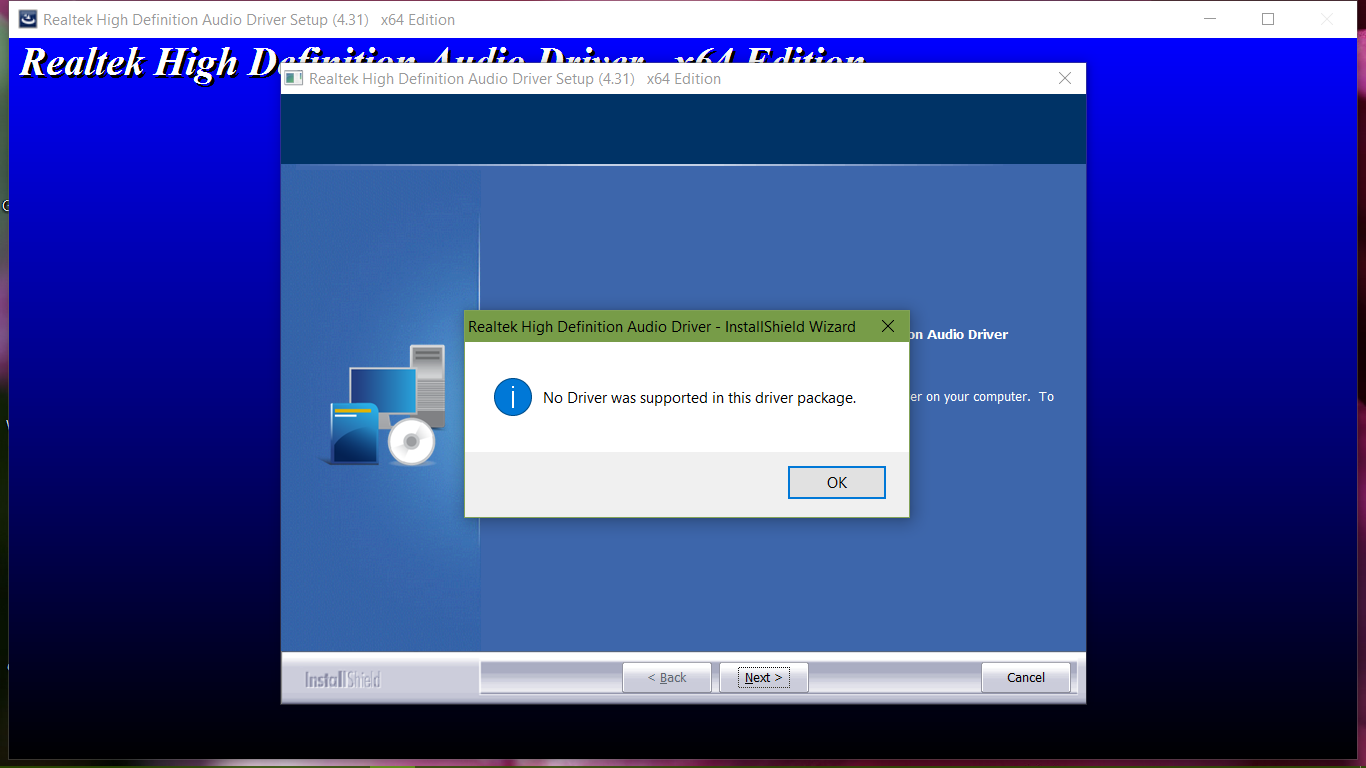Click the < Back button in the wizard

667,677
